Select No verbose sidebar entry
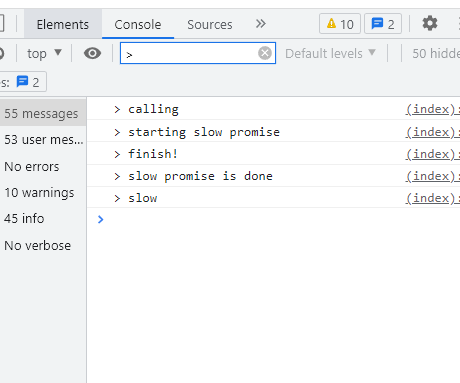Viewport: 460px width, 383px height. pos(43,245)
